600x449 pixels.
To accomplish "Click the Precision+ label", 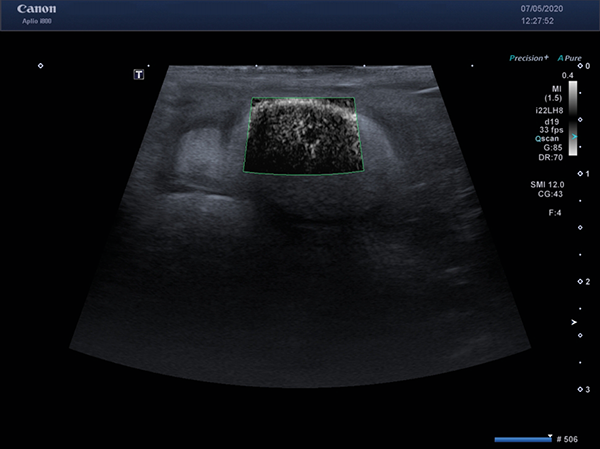I will (528, 58).
